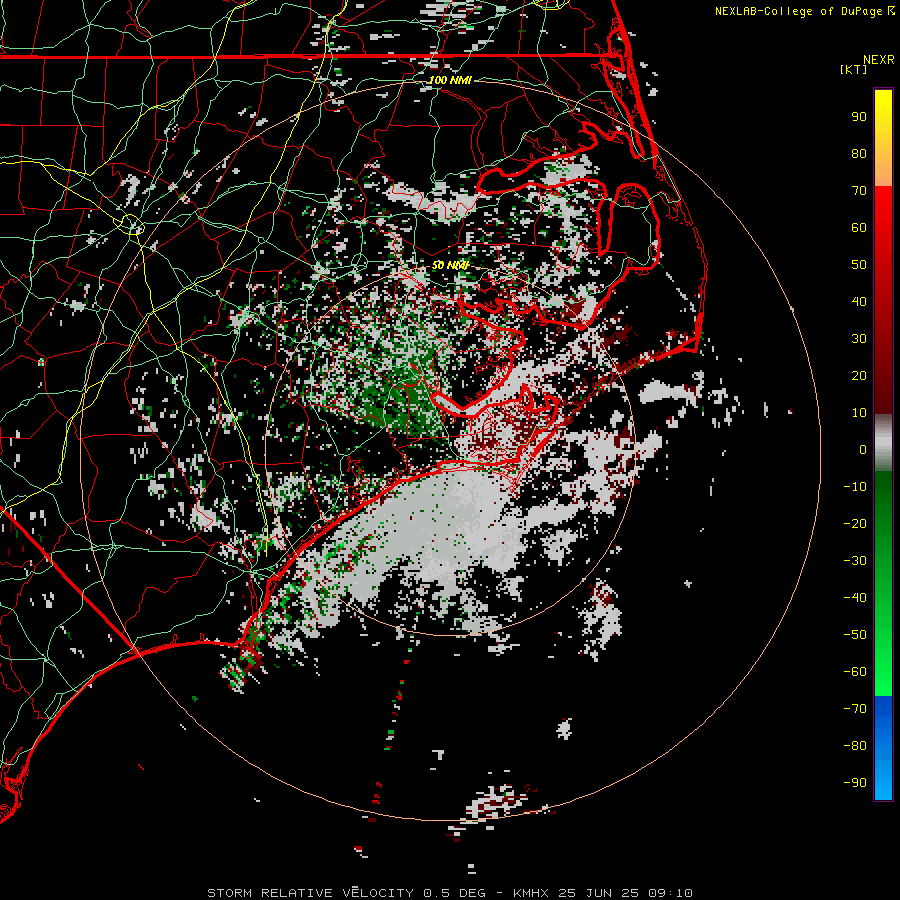Click the NEXR label above the color bar
Image resolution: width=900 pixels, height=900 pixels.
click(x=879, y=60)
